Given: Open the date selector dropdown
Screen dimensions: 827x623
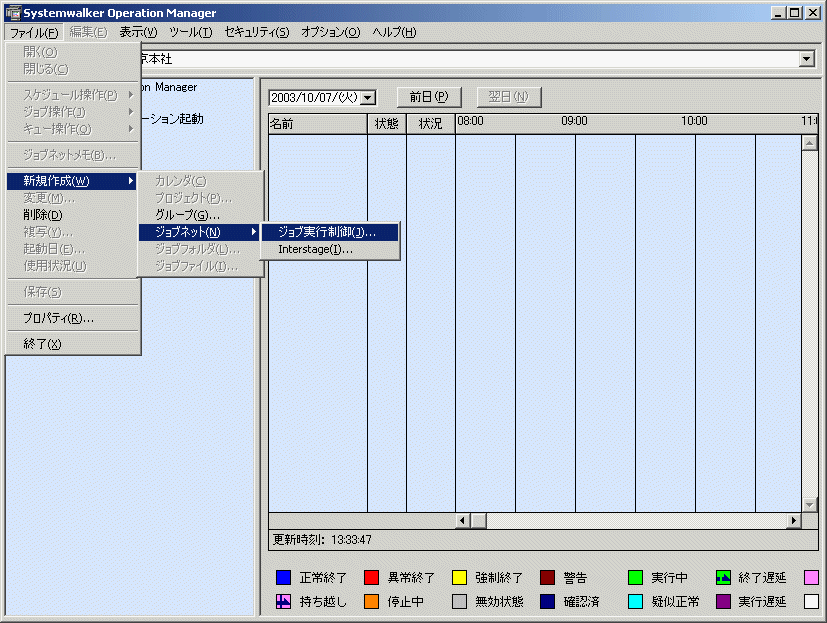Looking at the screenshot, I should [369, 98].
